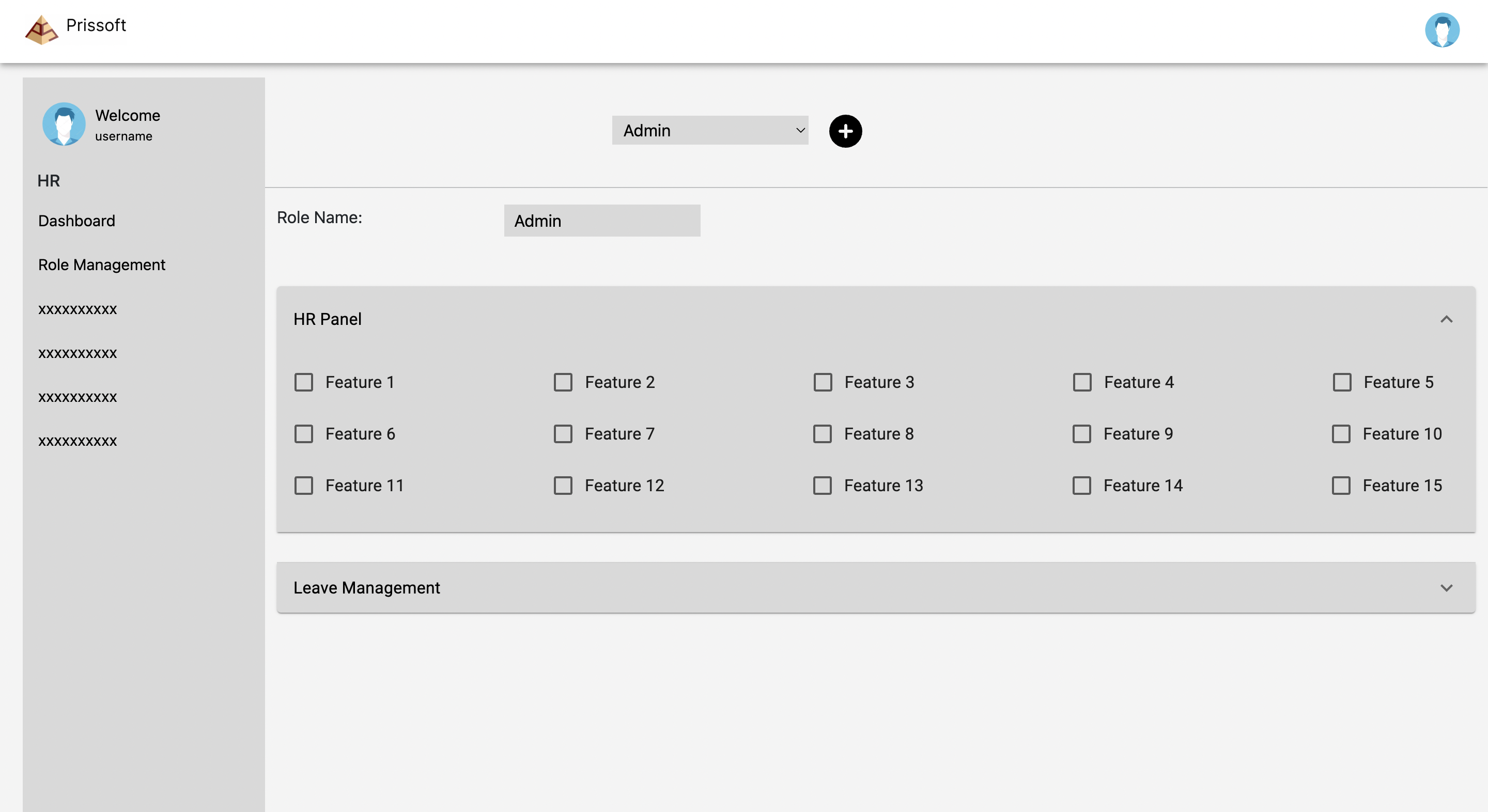Screen dimensions: 1488x812
Task: Open the Admin role dropdown
Action: (x=709, y=131)
